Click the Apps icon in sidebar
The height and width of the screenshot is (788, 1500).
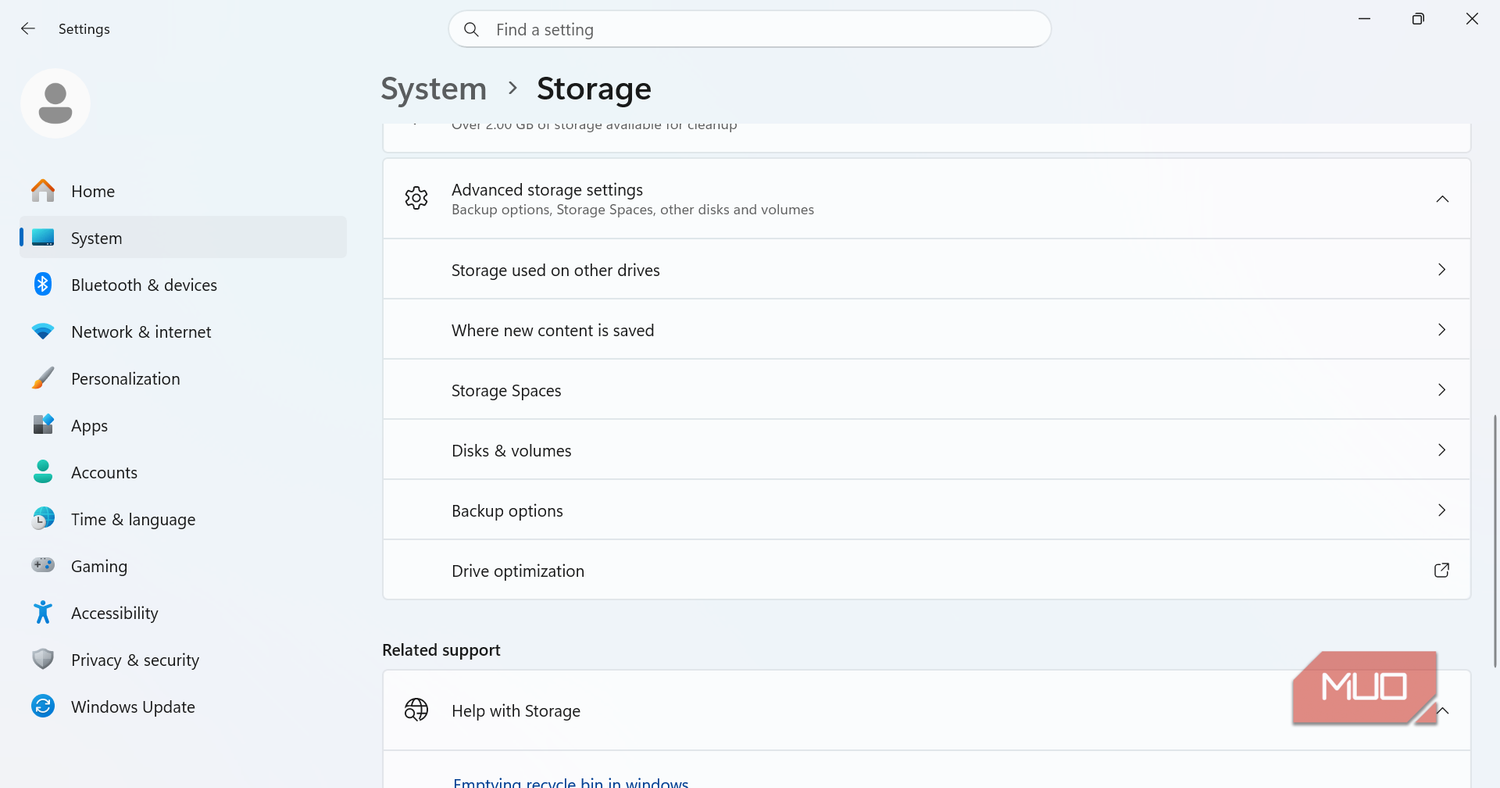tap(43, 426)
